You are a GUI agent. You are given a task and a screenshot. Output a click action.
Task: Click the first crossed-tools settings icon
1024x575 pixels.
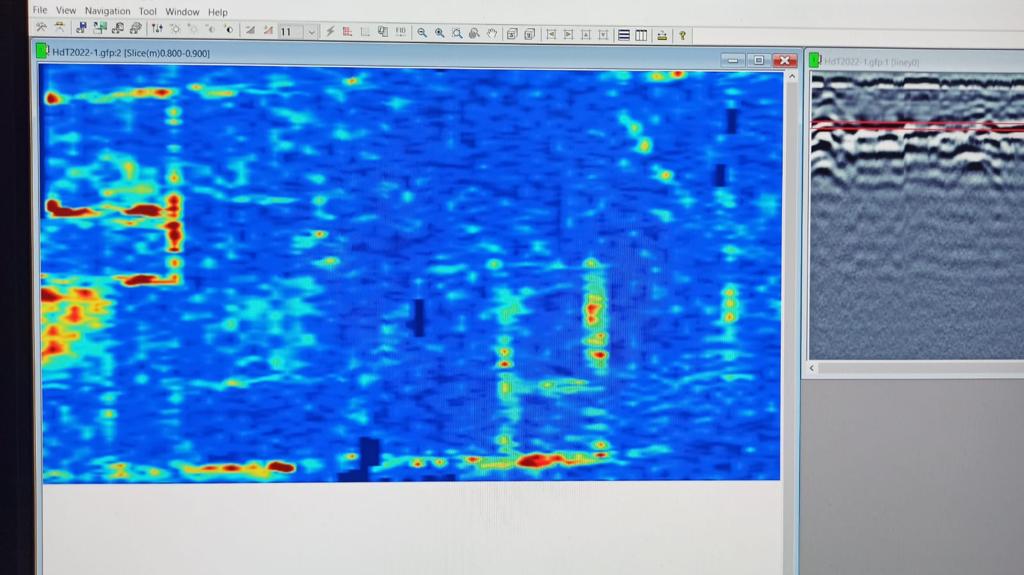42,27
